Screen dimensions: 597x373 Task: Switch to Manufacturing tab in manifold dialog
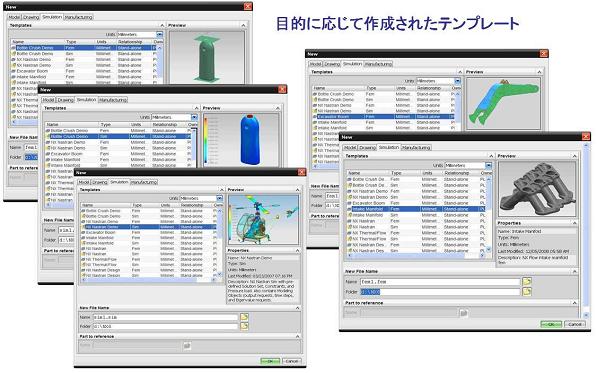(416, 148)
